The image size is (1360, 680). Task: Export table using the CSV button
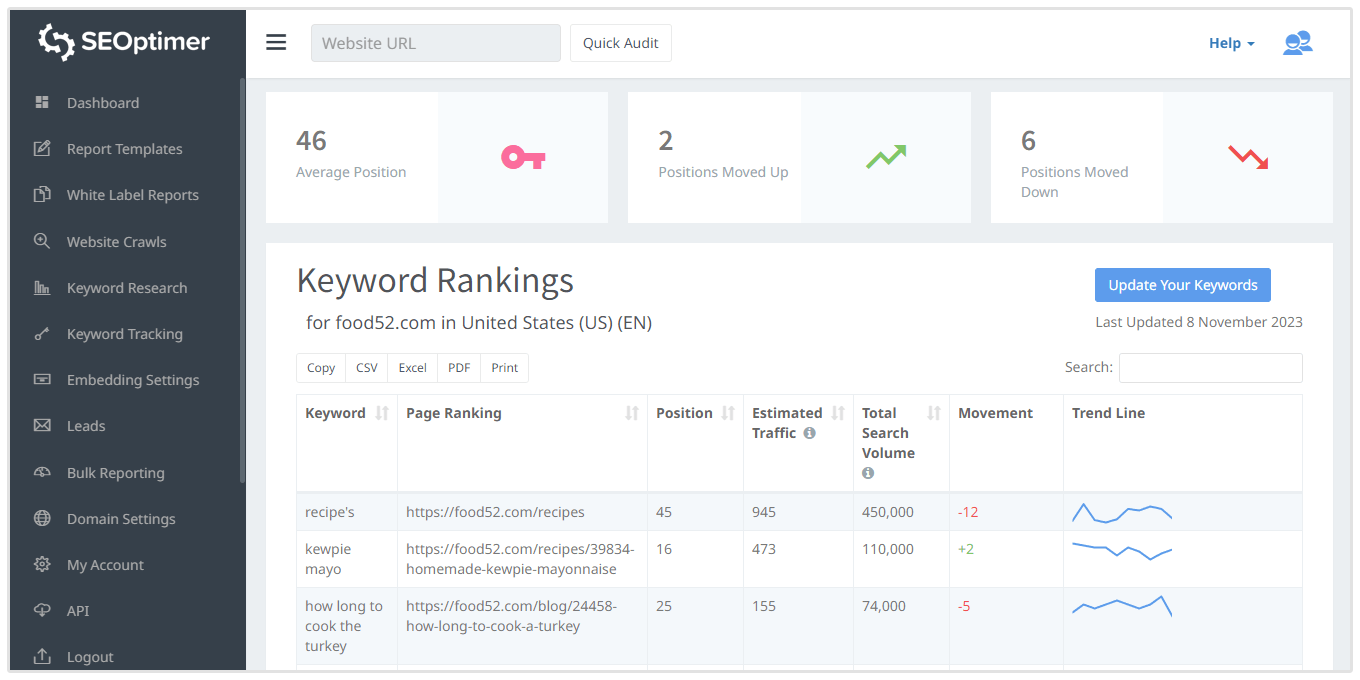367,368
